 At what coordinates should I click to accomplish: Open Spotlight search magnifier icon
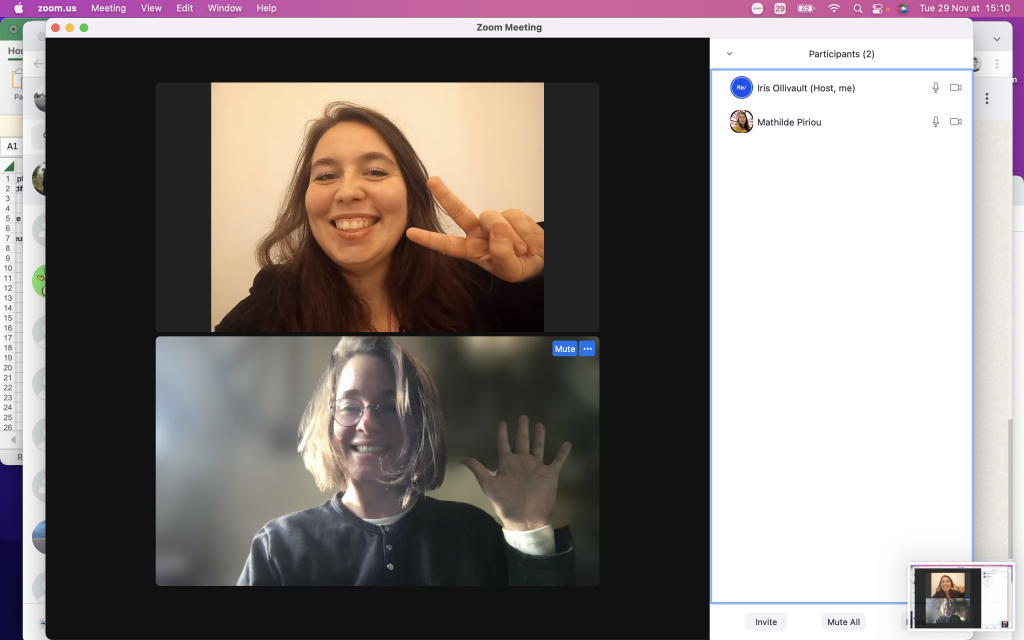(858, 8)
